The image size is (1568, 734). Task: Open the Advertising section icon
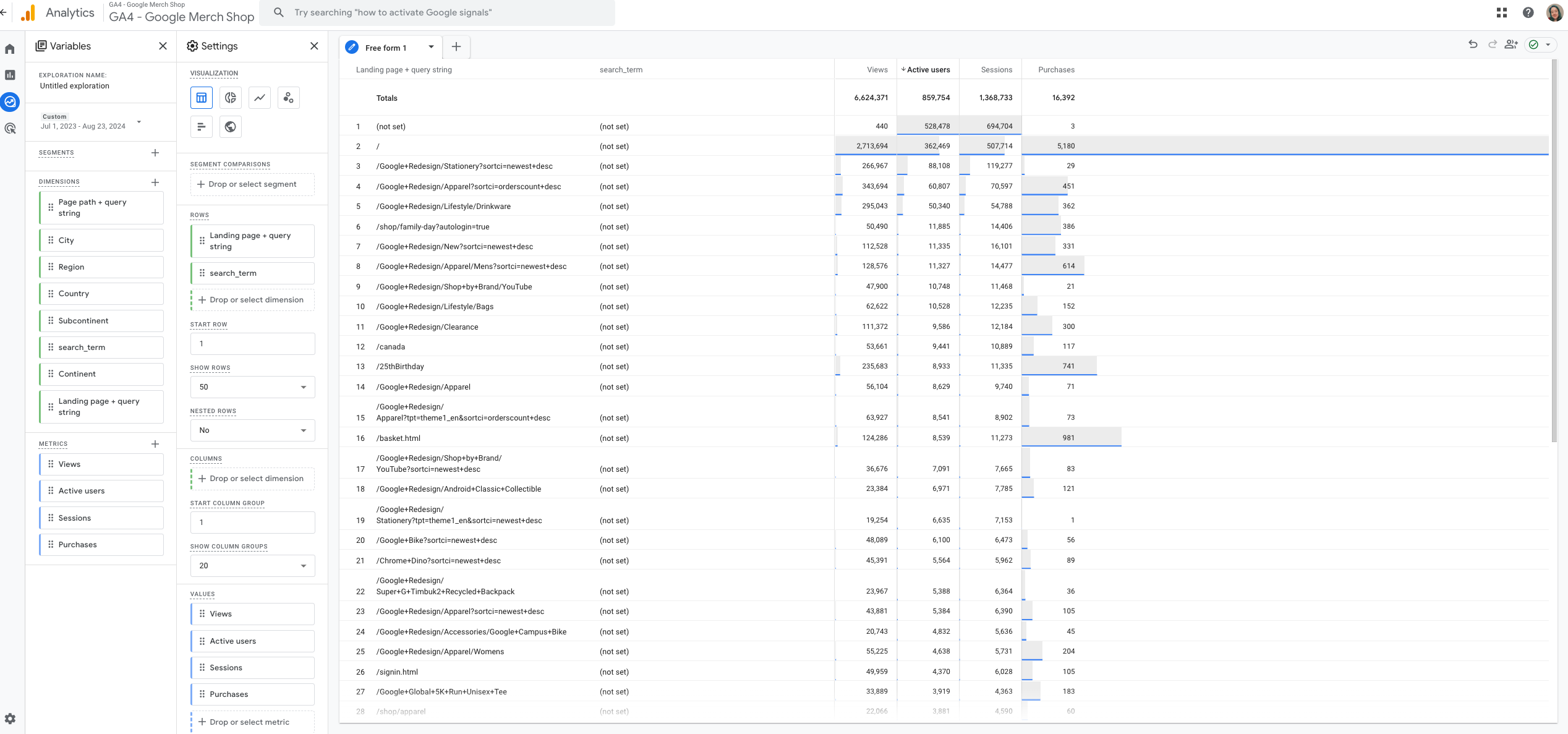tap(10, 129)
